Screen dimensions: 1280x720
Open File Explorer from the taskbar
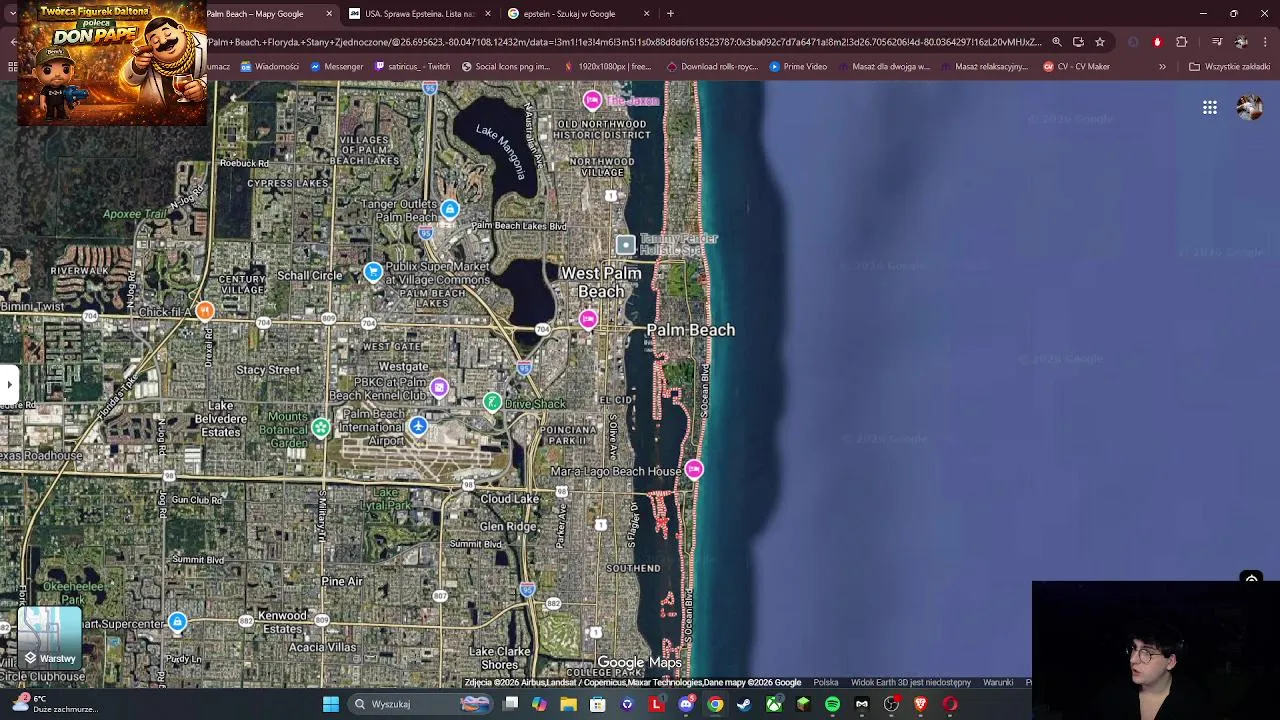point(568,704)
